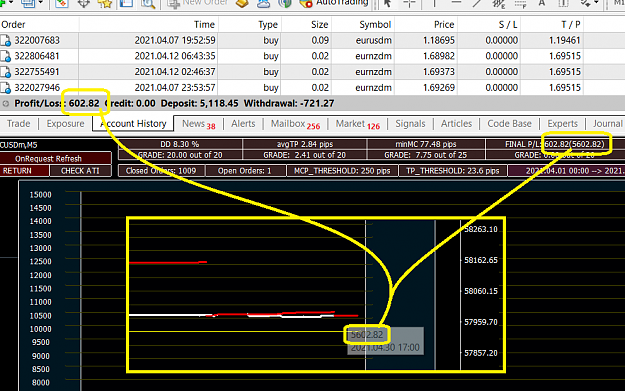Toggle the Terminal panel icon
The image size is (625, 391).
pyautogui.click(x=126, y=3)
